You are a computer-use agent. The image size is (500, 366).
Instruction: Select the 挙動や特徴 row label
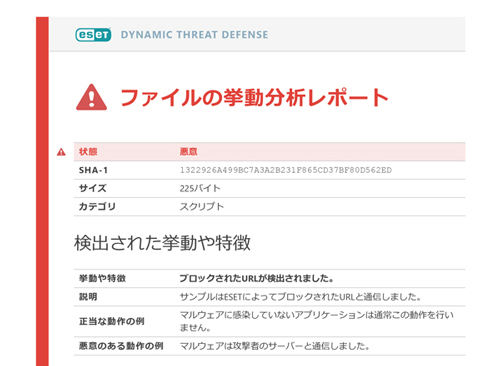102,278
